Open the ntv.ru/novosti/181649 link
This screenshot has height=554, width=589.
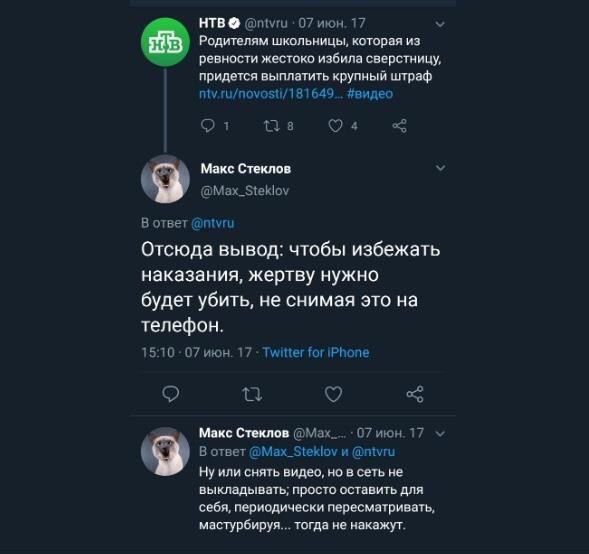point(270,94)
